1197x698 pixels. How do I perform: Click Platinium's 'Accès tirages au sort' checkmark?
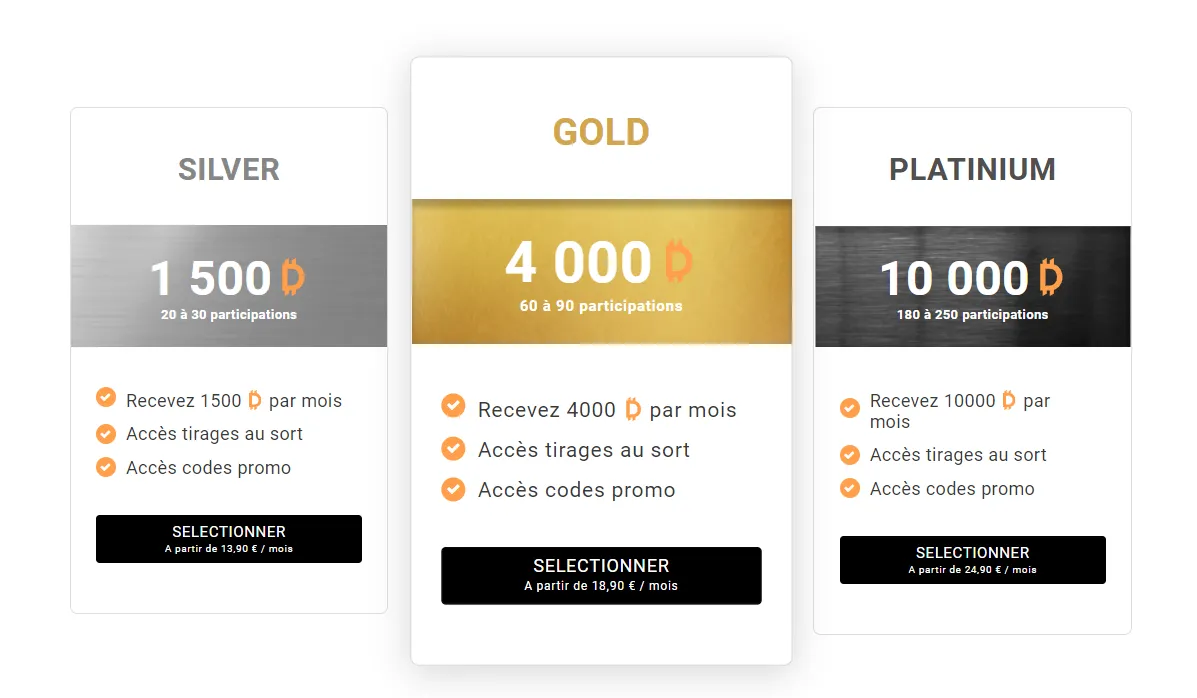click(850, 455)
